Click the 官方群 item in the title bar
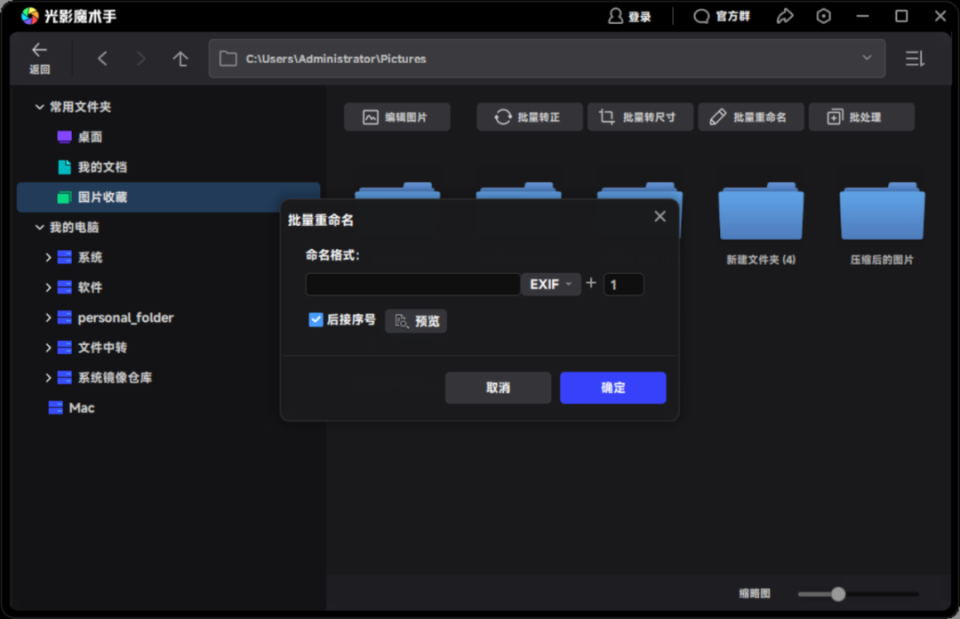960x619 pixels. click(x=722, y=15)
